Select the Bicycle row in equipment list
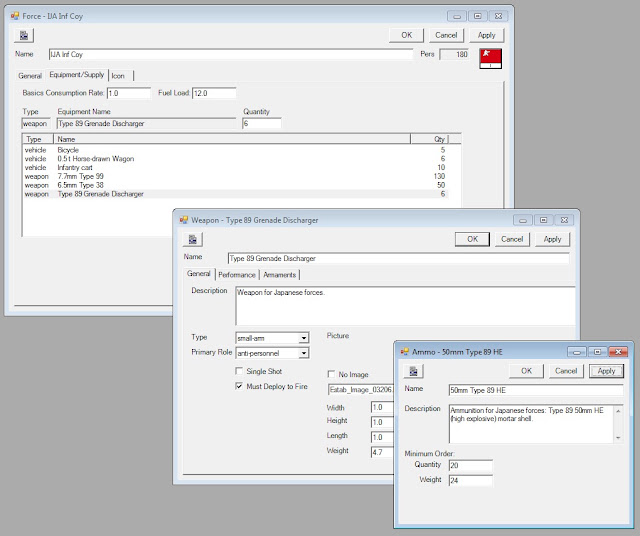The height and width of the screenshot is (536, 640). (236, 150)
